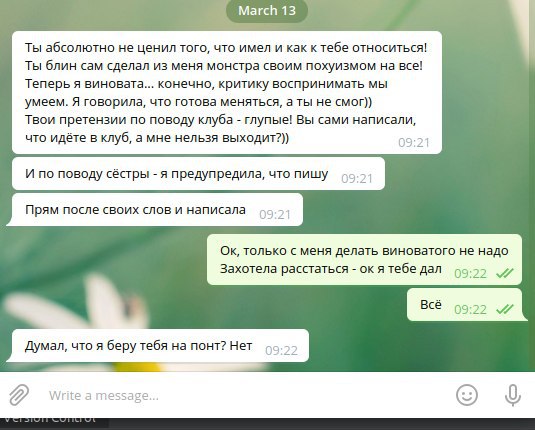The image size is (535, 430).
Task: Click the 09:22 timestamp on the "Всё" message
Action: [x=470, y=310]
